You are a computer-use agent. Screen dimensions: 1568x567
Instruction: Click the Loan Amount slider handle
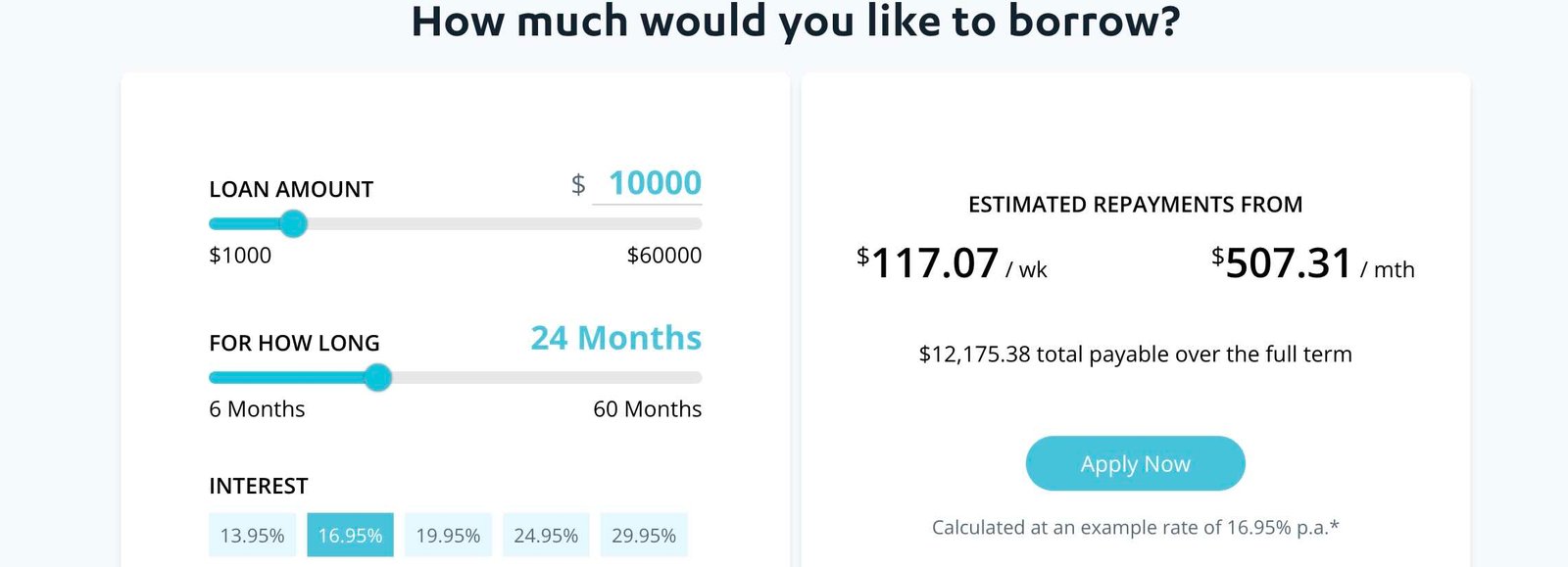tap(293, 224)
